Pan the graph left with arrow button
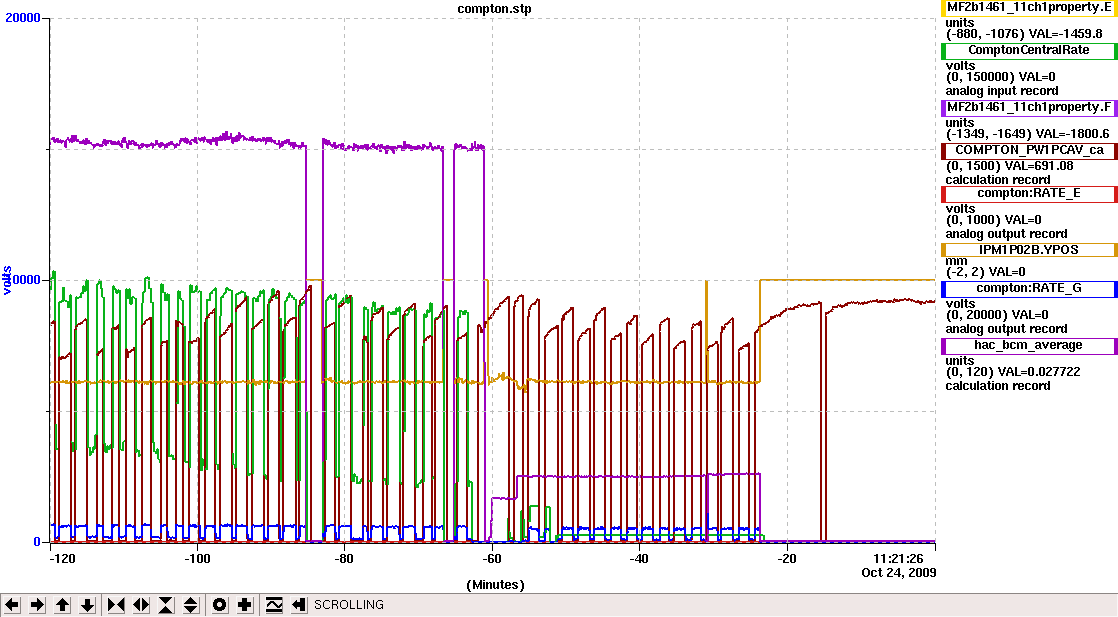The width and height of the screenshot is (1118, 617). 12,605
